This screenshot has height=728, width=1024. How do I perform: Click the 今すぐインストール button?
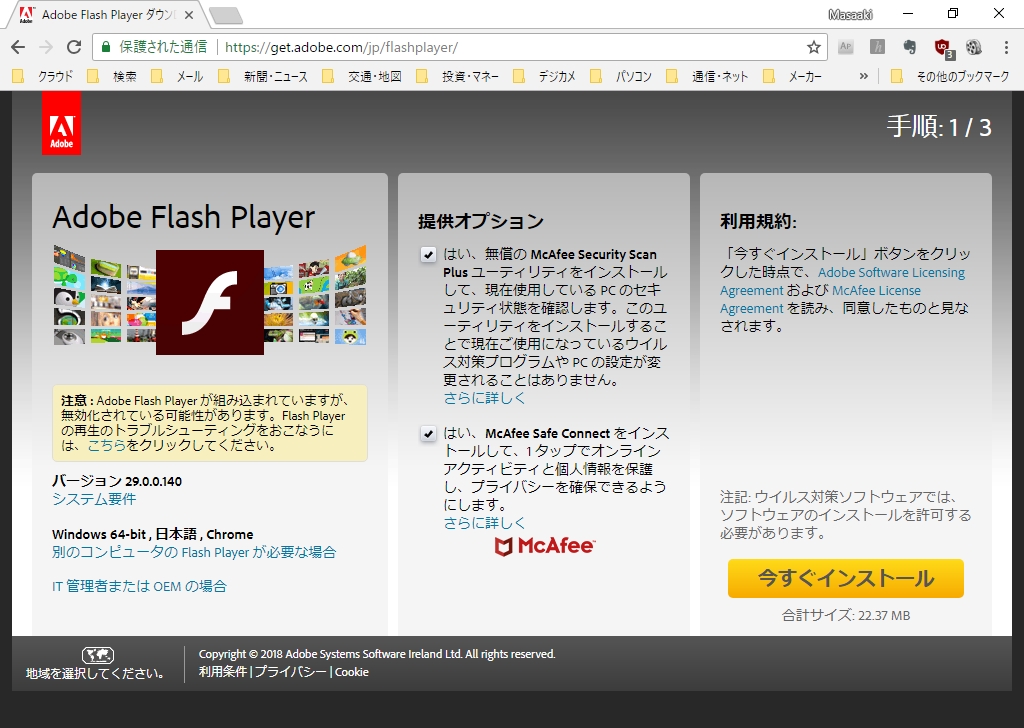846,578
